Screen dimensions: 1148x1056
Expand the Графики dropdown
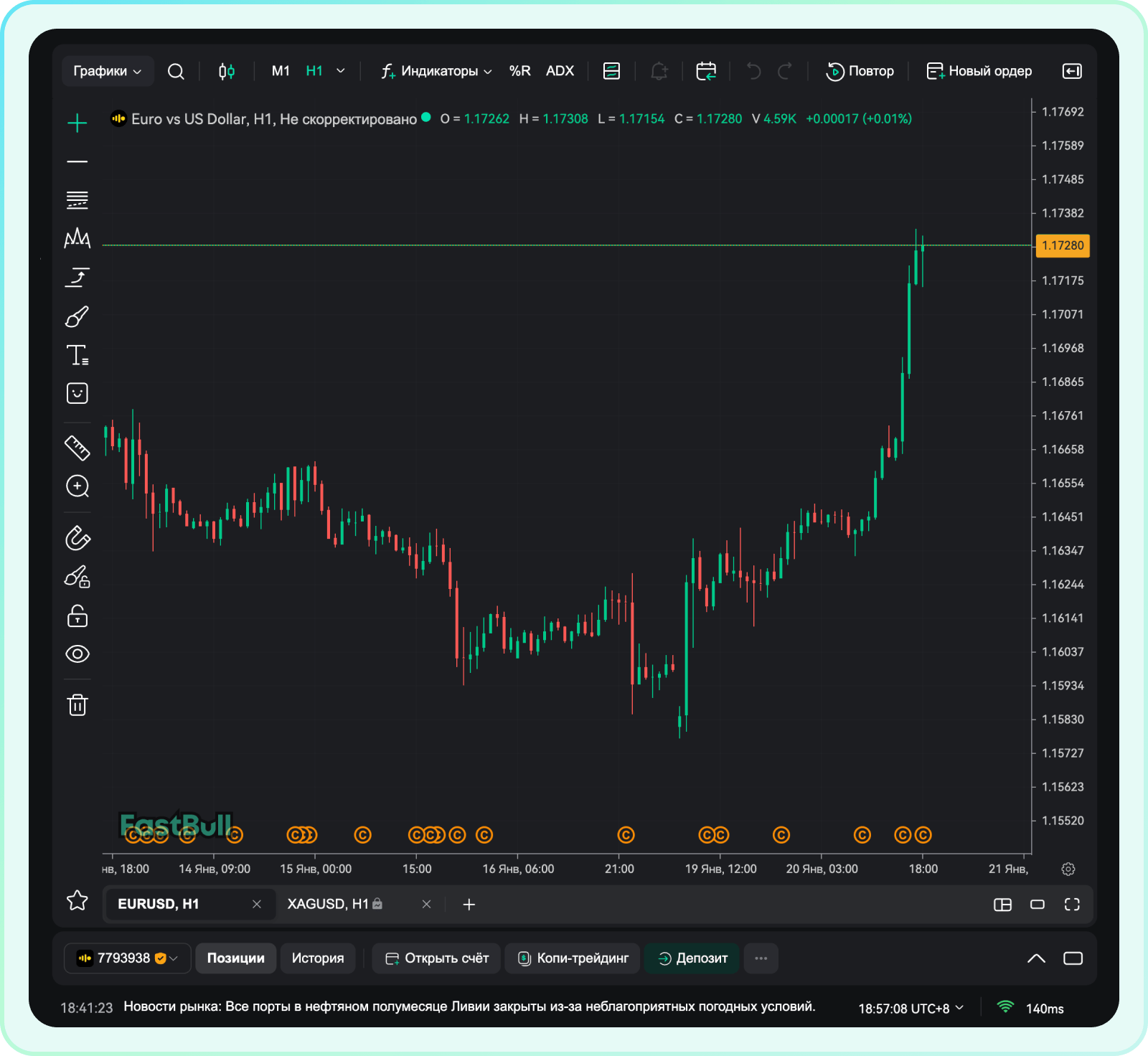(108, 71)
